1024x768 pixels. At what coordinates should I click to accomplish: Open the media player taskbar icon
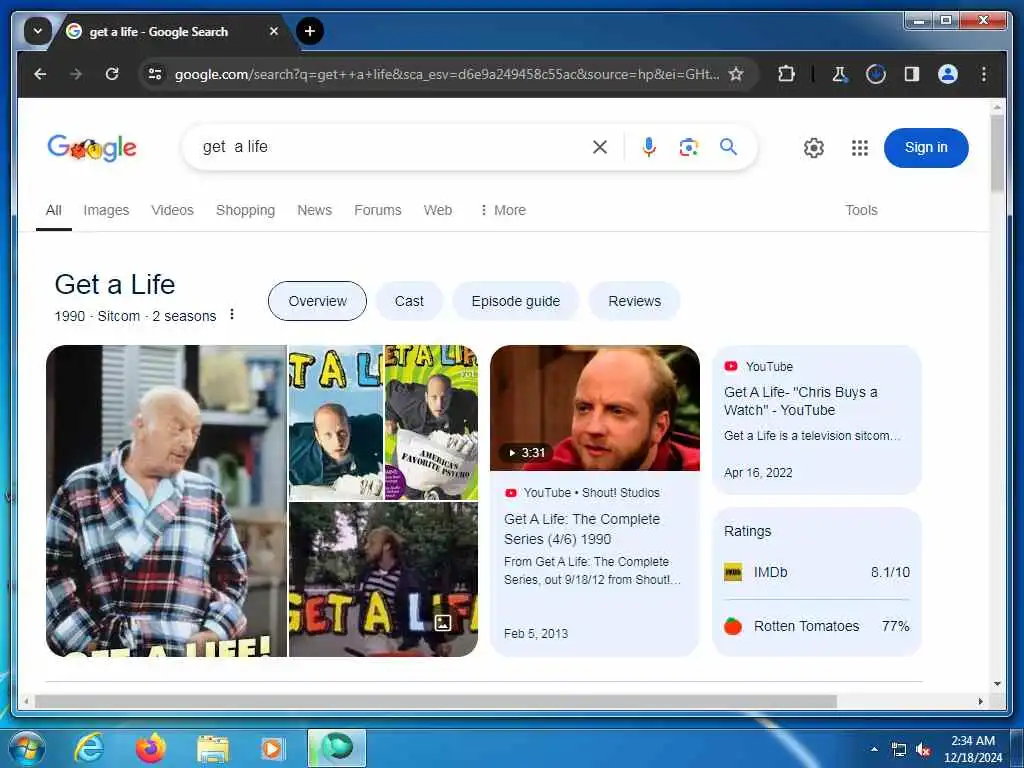(272, 749)
